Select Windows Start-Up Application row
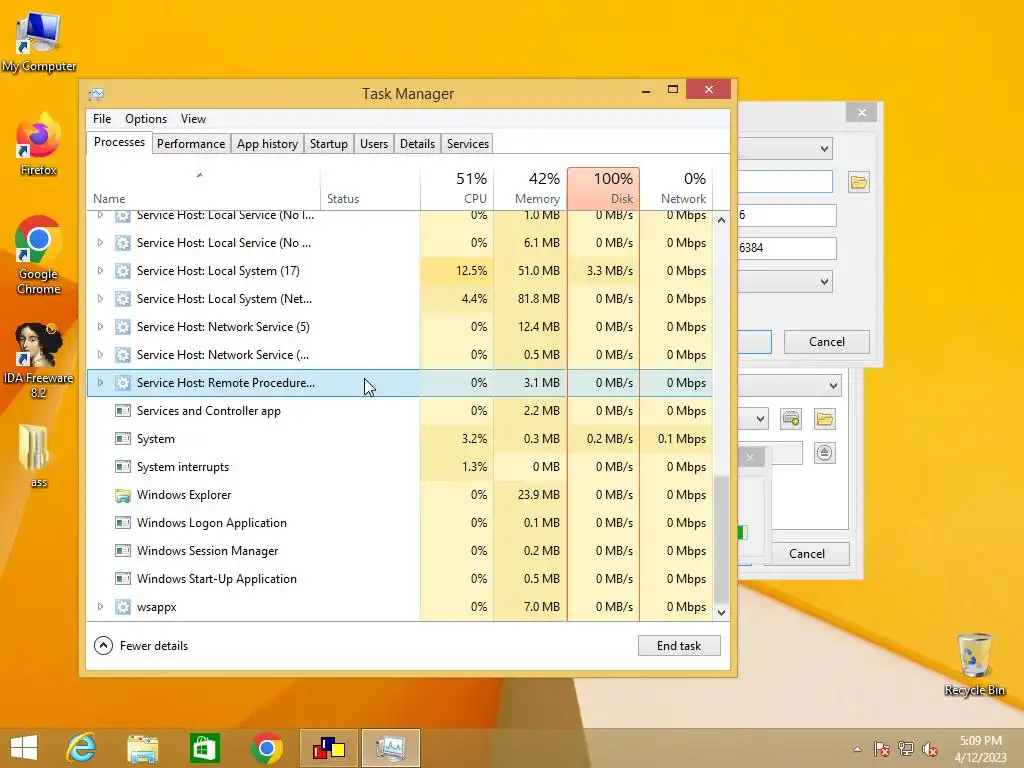Viewport: 1024px width, 768px height. (x=400, y=579)
